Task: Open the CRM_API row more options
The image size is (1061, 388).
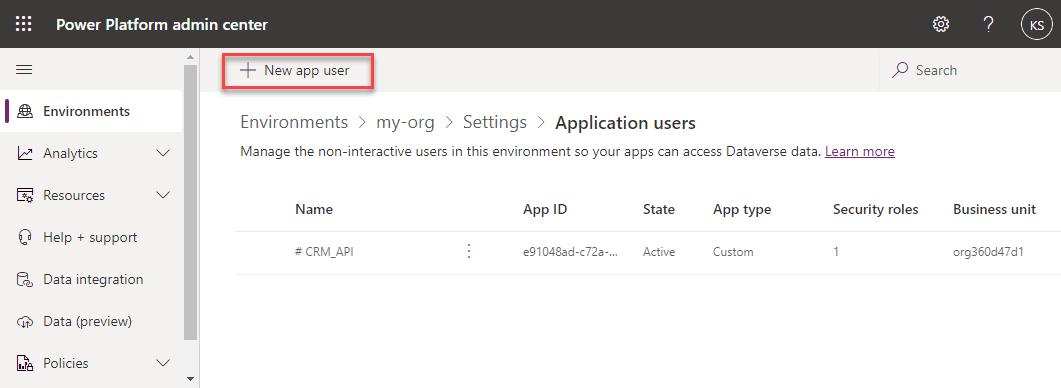Action: [x=469, y=252]
